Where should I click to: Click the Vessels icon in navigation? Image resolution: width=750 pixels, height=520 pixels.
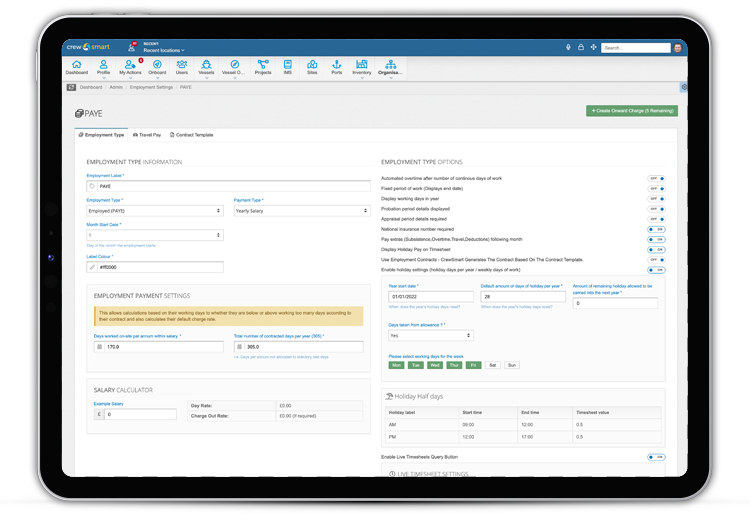[206, 66]
